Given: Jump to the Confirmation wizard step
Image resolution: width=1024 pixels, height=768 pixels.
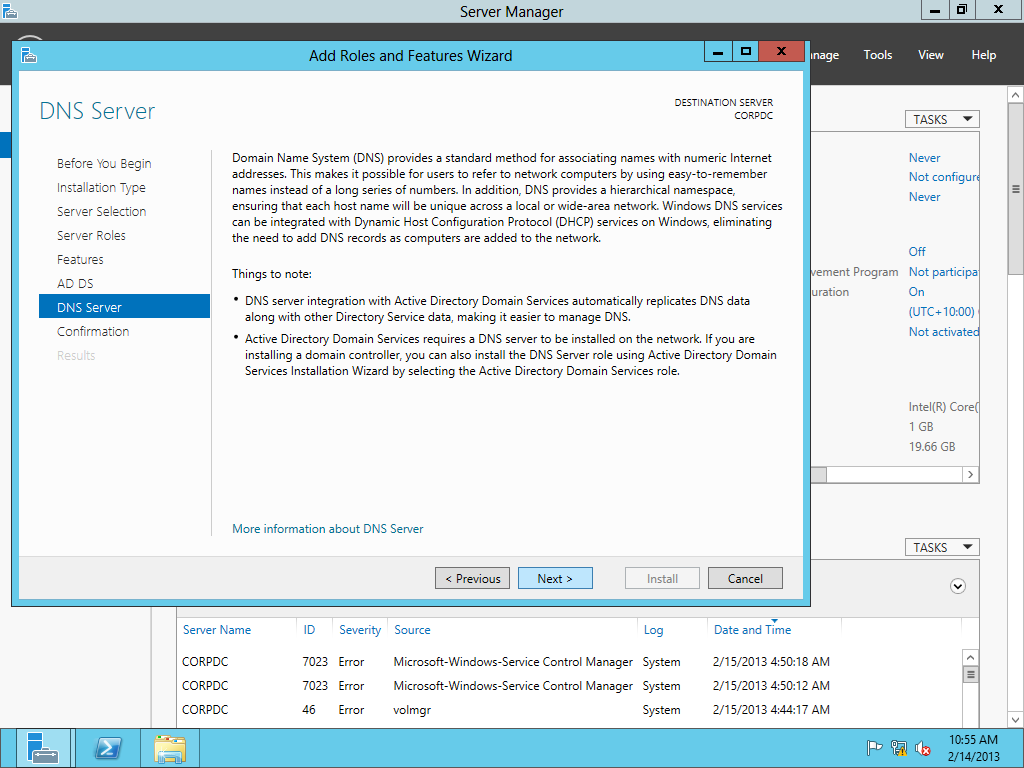Looking at the screenshot, I should [93, 331].
